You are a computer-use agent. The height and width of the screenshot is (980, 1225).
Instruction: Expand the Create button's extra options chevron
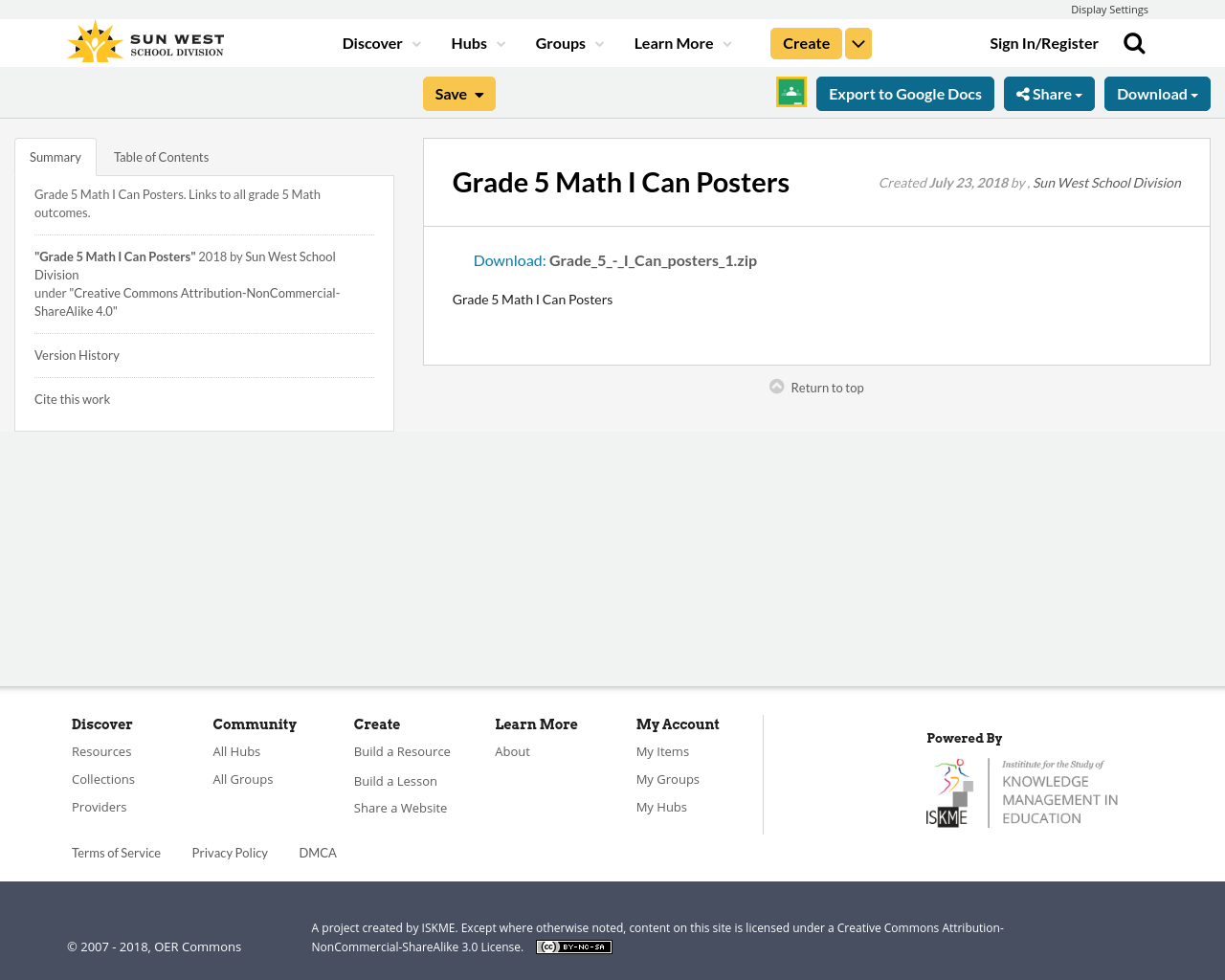pyautogui.click(x=857, y=42)
